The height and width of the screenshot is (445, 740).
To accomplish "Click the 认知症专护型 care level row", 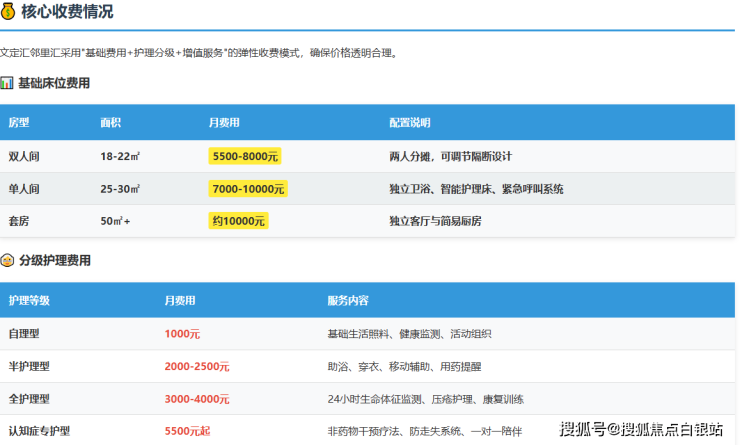I will 38,431.
